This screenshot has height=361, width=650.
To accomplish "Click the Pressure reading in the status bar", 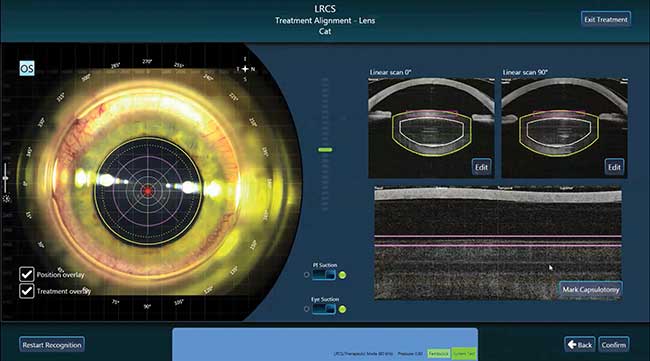I will [x=410, y=354].
